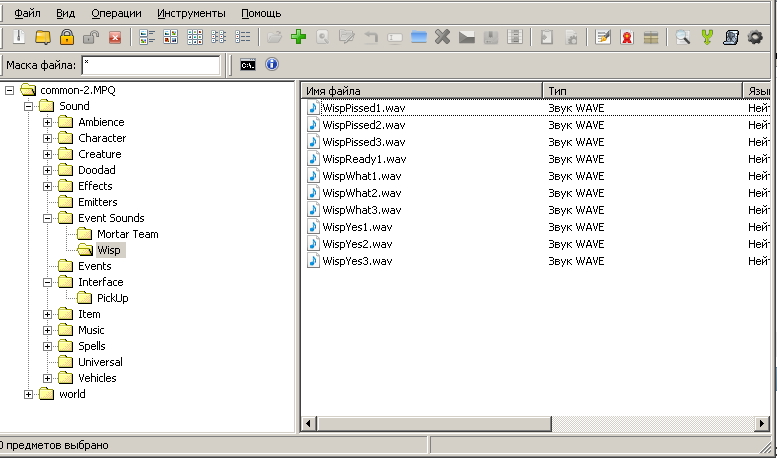Select the file WispWhat3.wav

click(362, 210)
